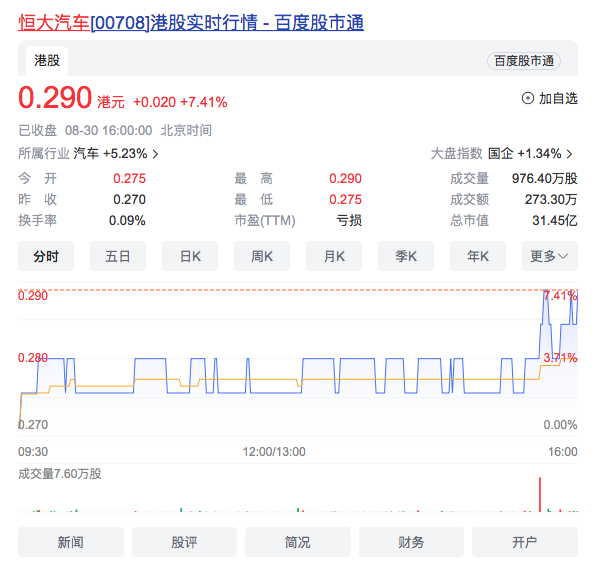Click the 0.280 price axis label
The height and width of the screenshot is (565, 600).
pos(33,358)
